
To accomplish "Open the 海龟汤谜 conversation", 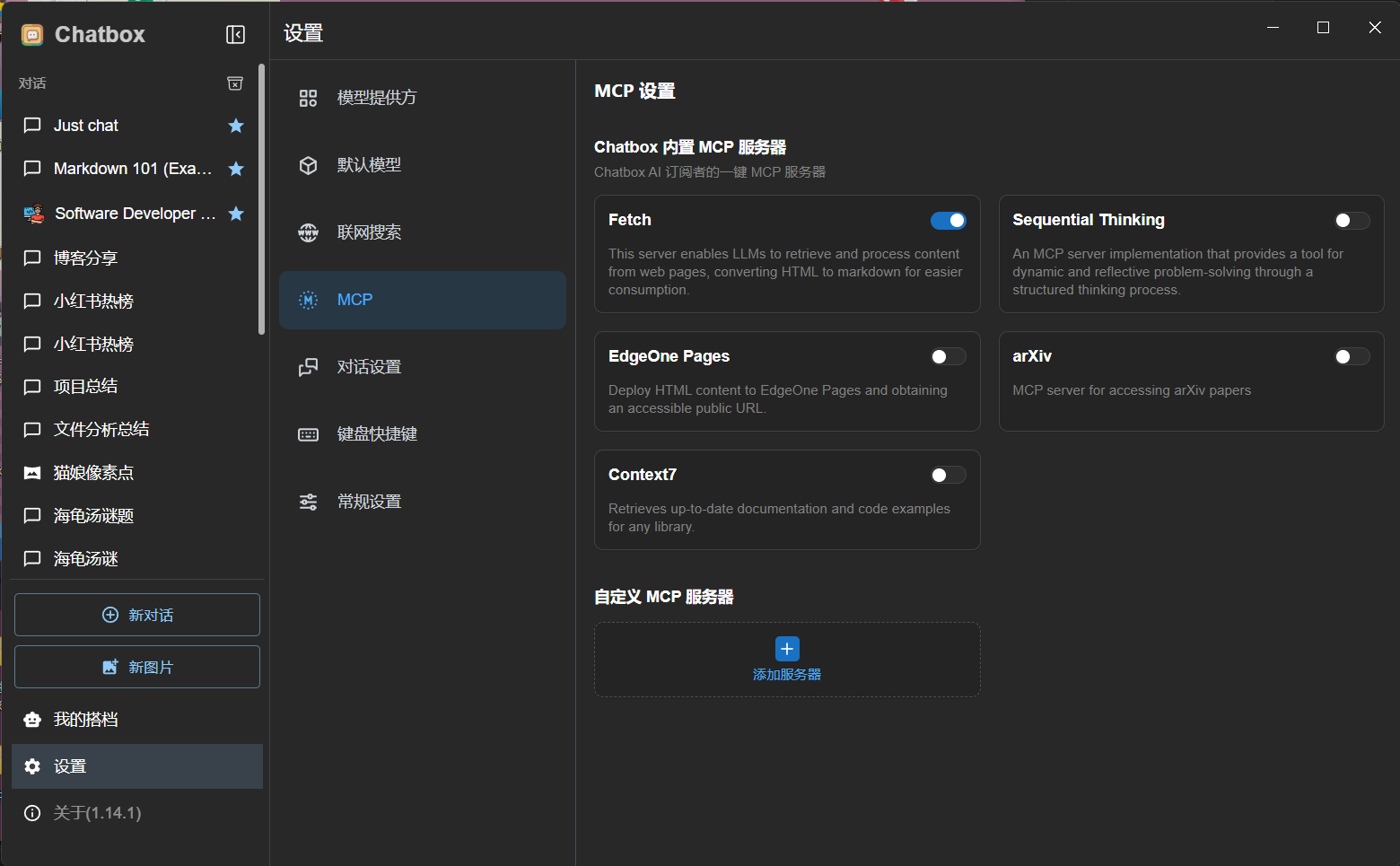I will pyautogui.click(x=134, y=559).
